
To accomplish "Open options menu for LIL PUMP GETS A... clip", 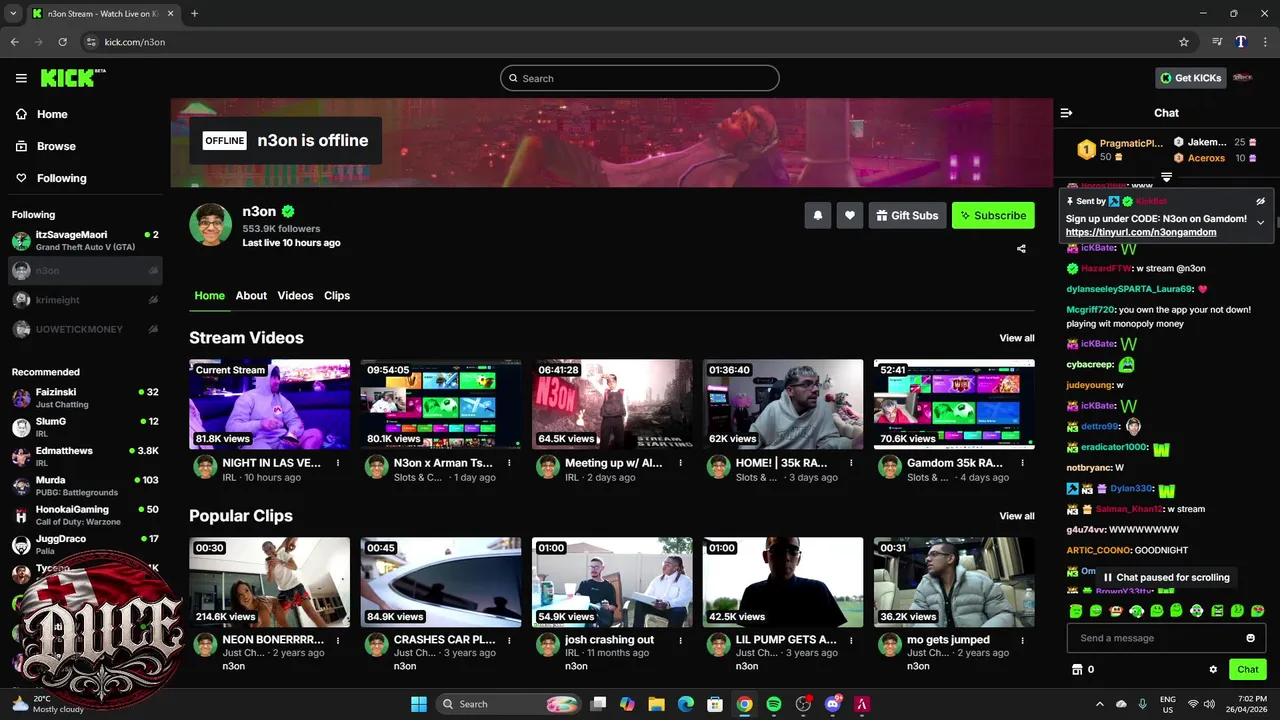I will (x=851, y=640).
